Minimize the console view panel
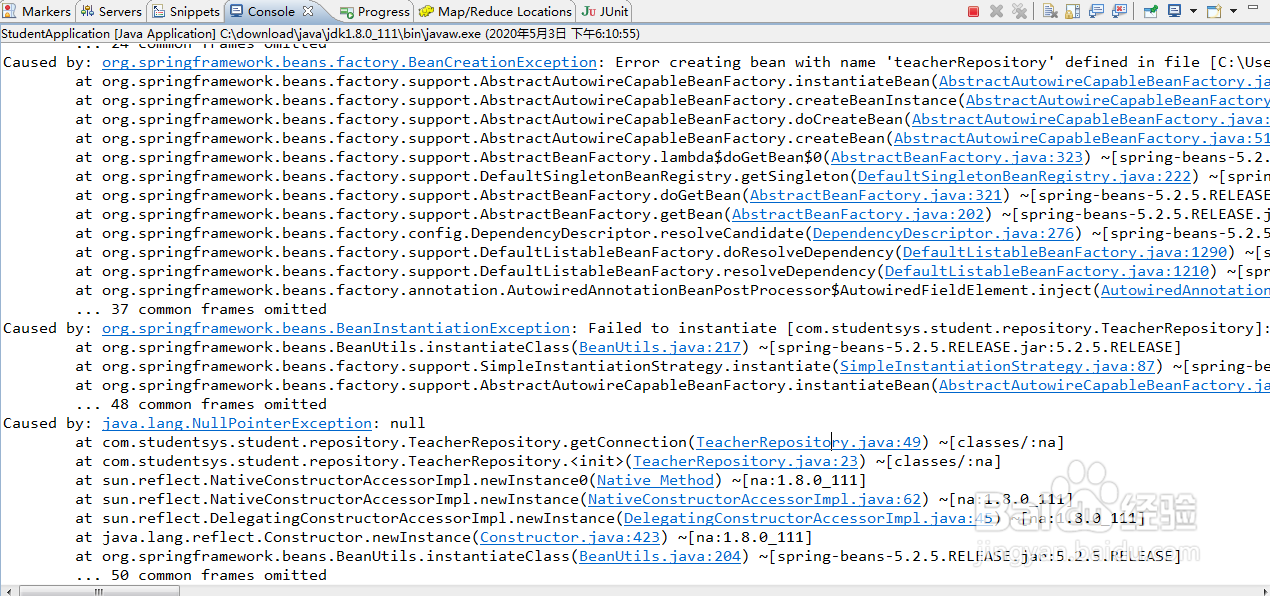The width and height of the screenshot is (1270, 596). click(1253, 7)
